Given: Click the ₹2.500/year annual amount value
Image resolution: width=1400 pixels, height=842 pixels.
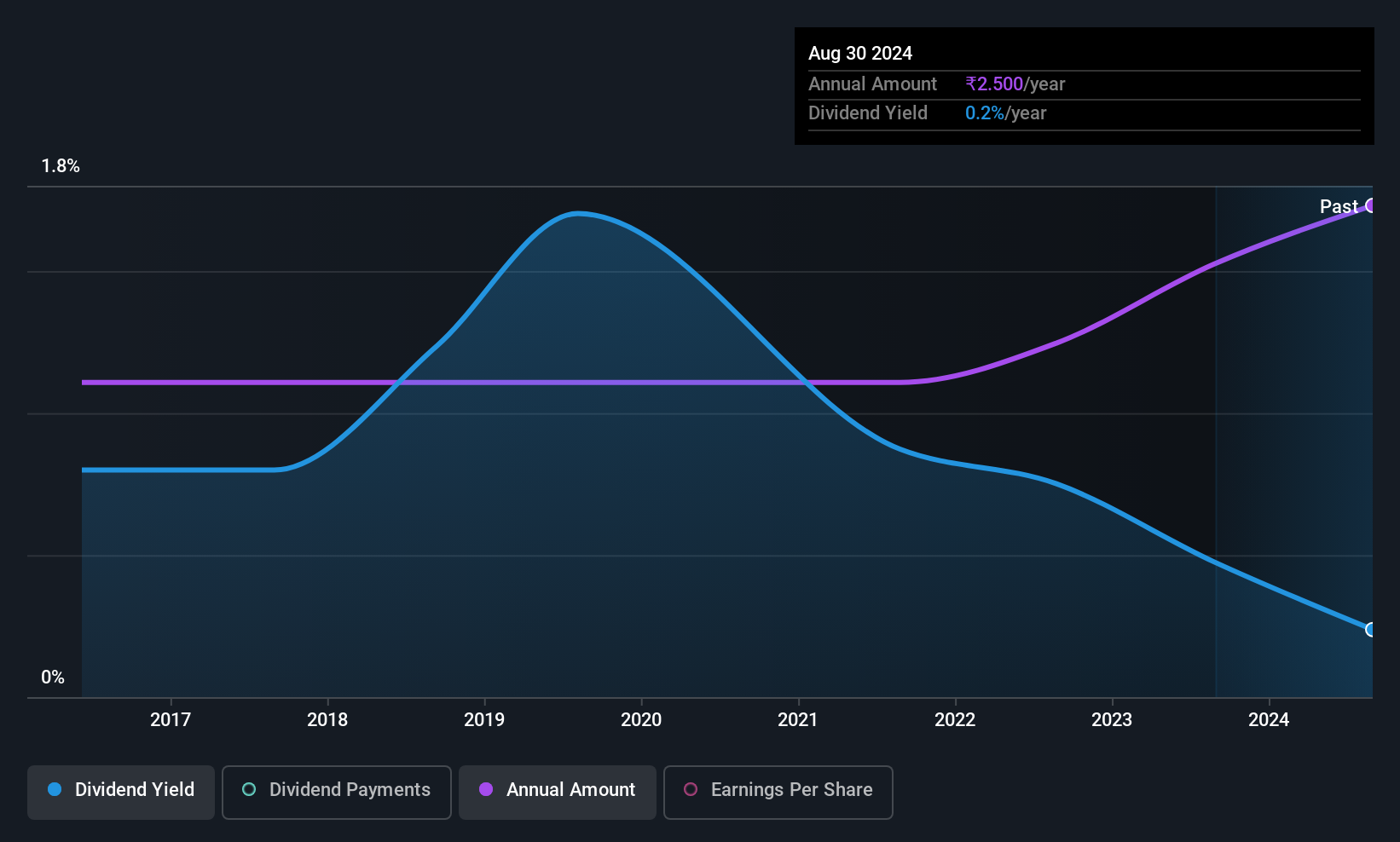Looking at the screenshot, I should coord(1015,84).
